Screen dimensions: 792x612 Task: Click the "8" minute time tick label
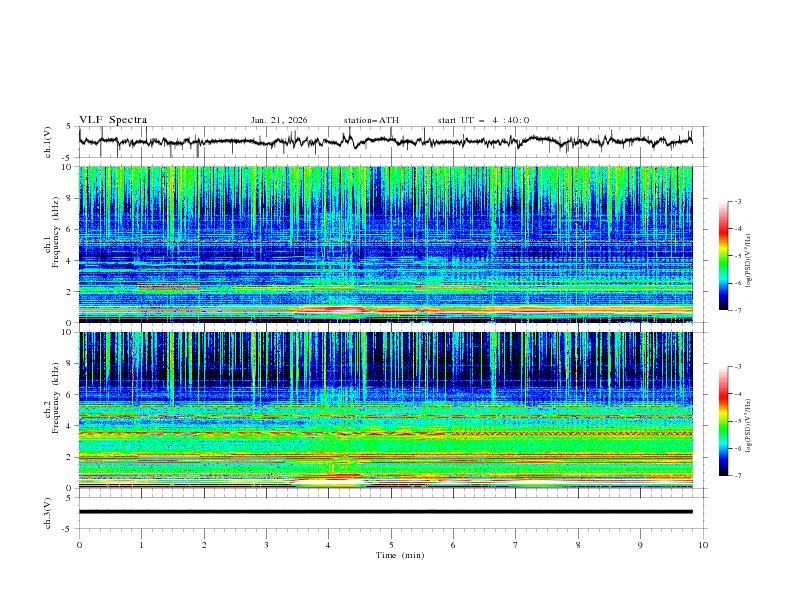coord(578,545)
